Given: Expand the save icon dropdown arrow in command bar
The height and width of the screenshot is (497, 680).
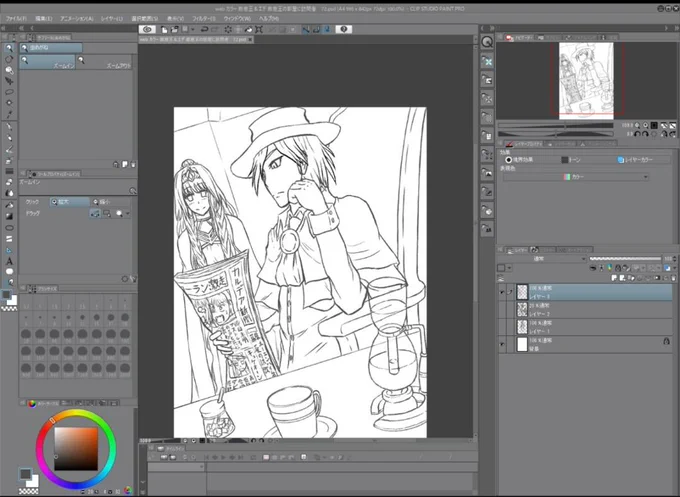Looking at the screenshot, I should point(193,29).
